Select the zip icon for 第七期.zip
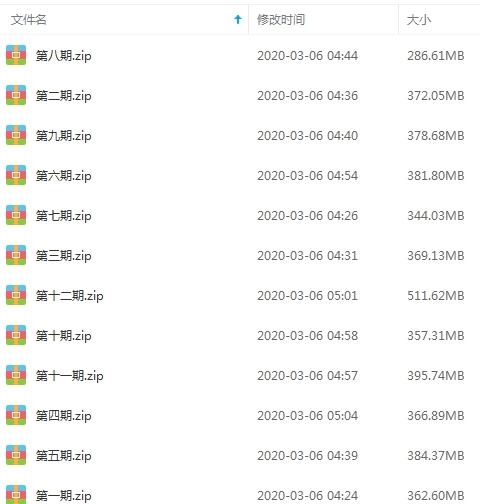The width and height of the screenshot is (480, 504). click(16, 215)
